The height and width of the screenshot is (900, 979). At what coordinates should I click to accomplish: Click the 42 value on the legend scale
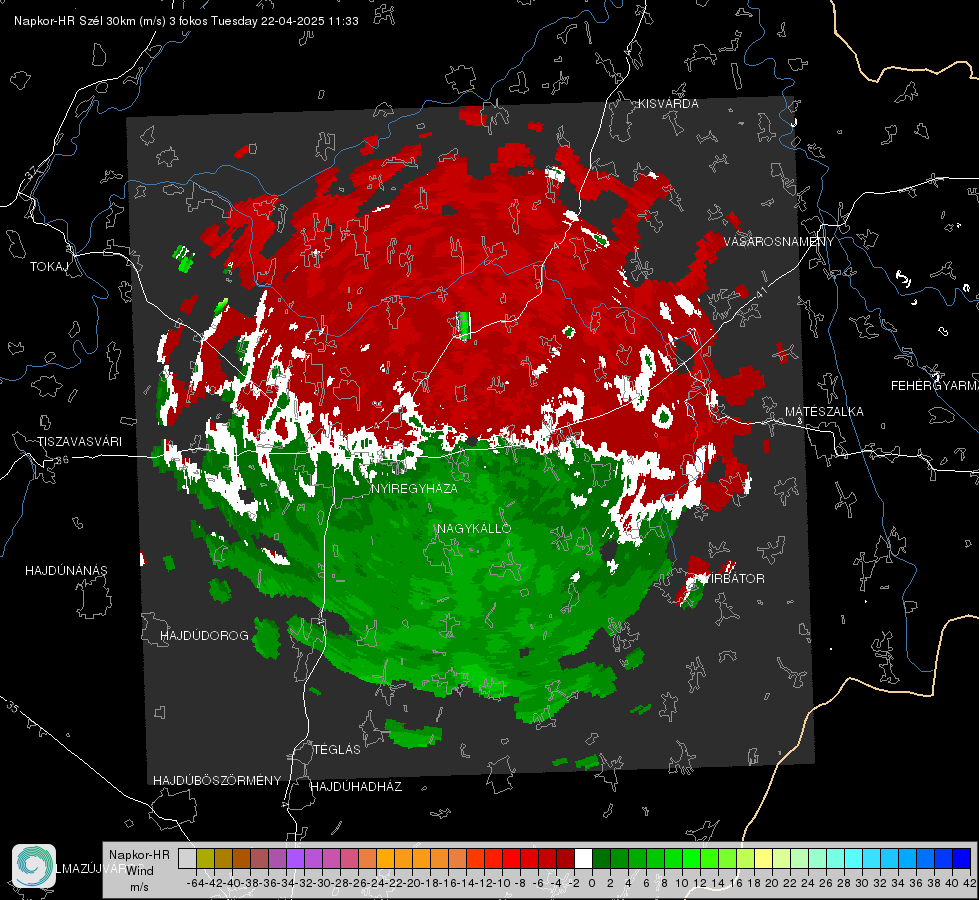coord(970,883)
